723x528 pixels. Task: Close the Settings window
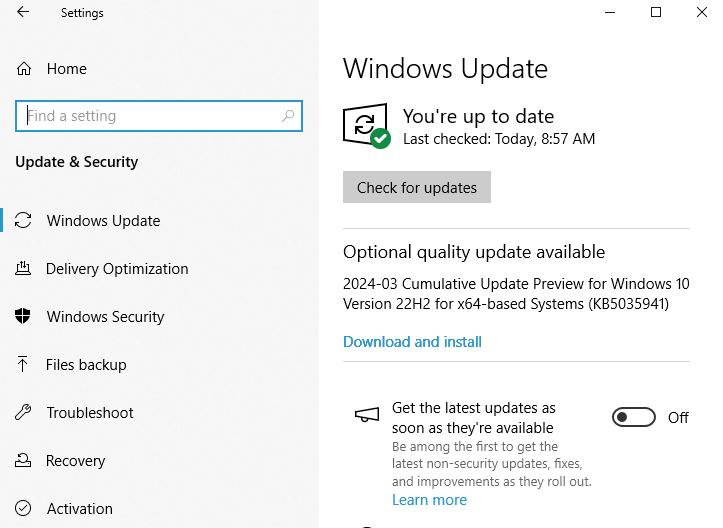click(x=701, y=12)
